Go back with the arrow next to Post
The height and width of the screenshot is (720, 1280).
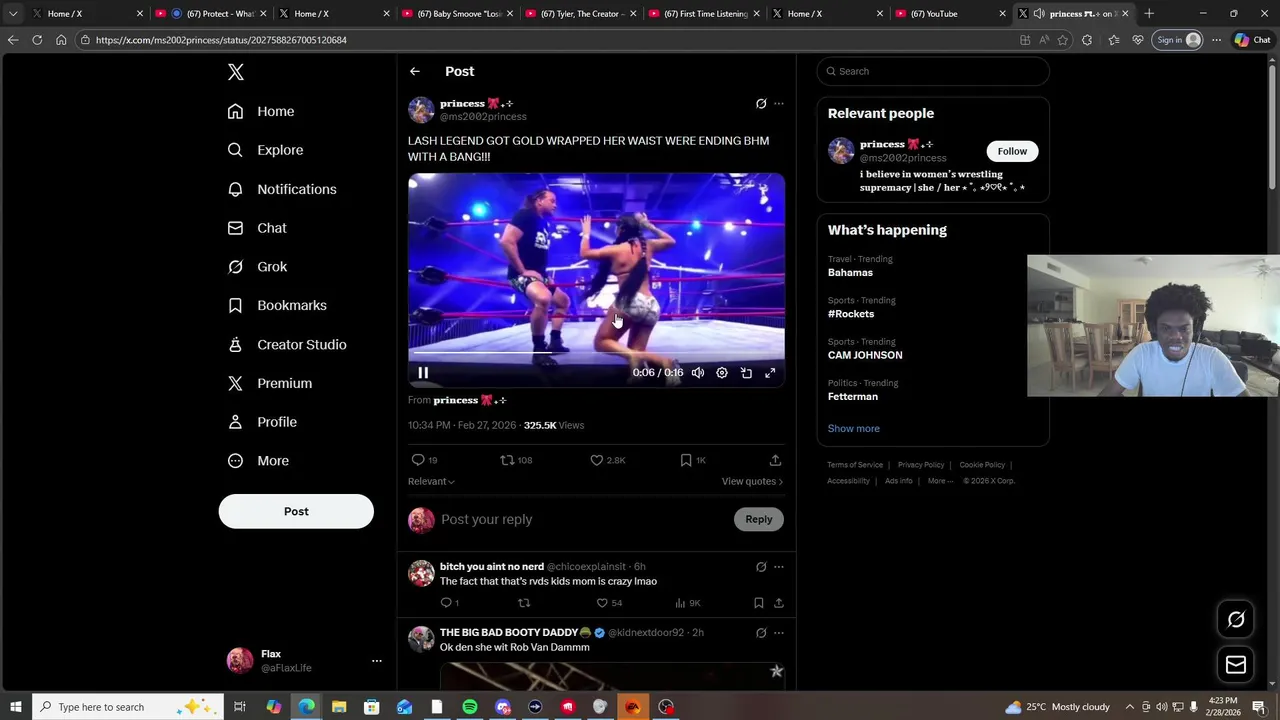415,71
